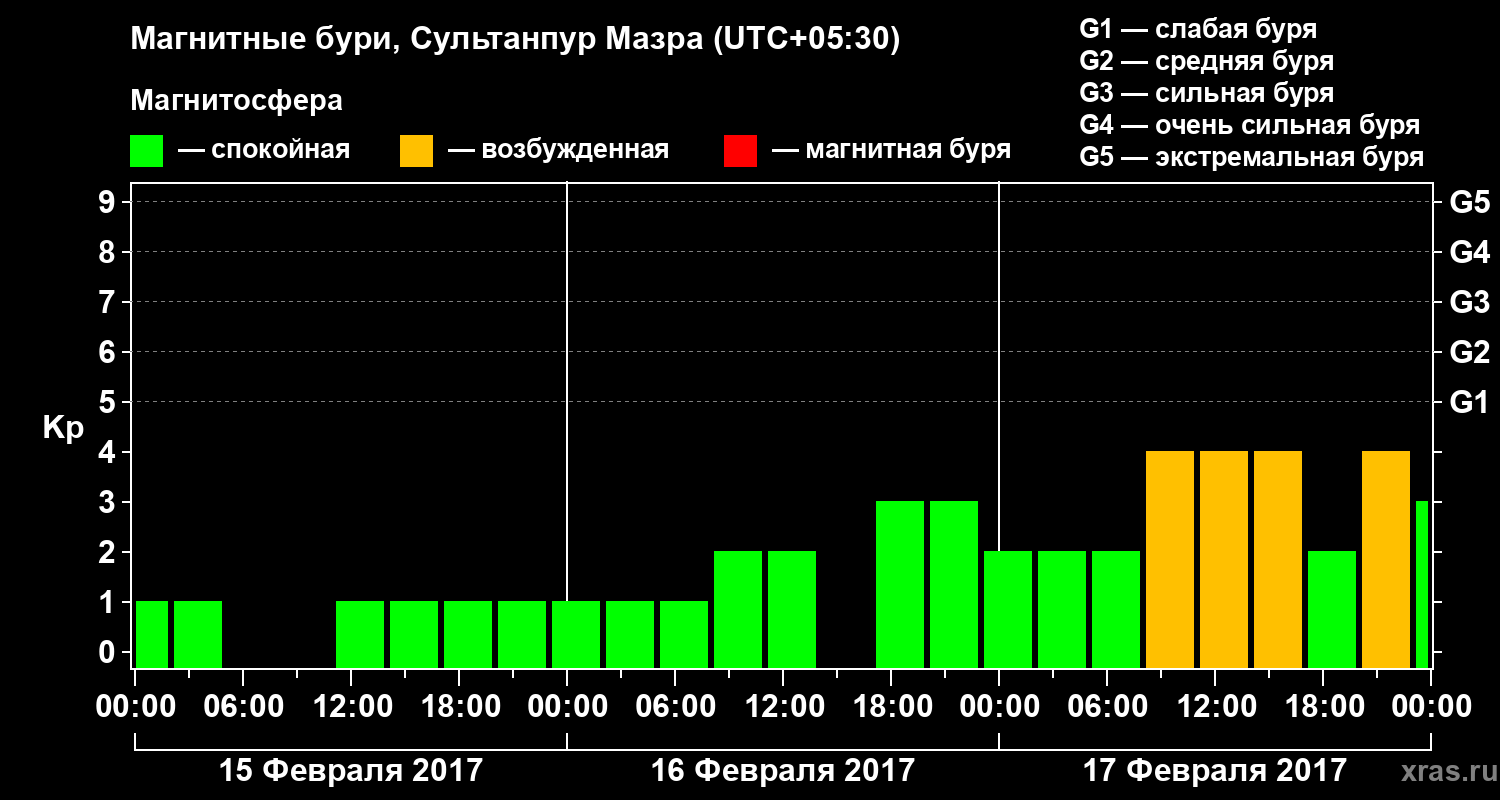
Task: Click the first Kp 3 bar at 18:00, 16 February
Action: click(x=900, y=584)
